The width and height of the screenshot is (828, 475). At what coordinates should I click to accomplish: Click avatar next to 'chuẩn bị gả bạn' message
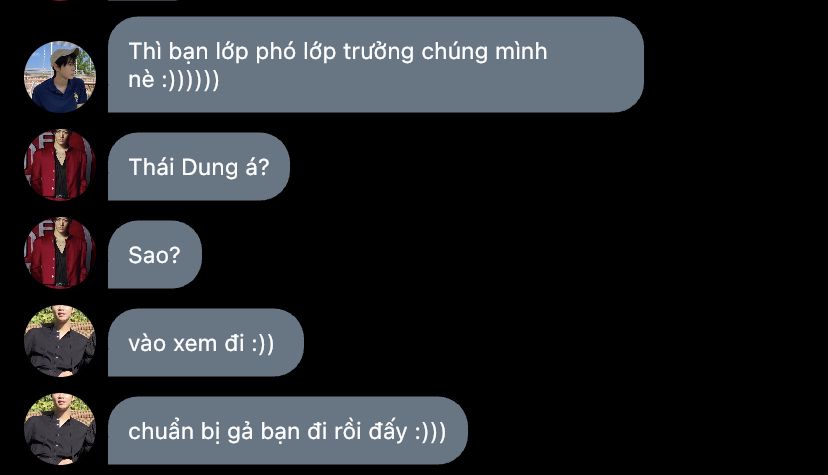(60, 429)
